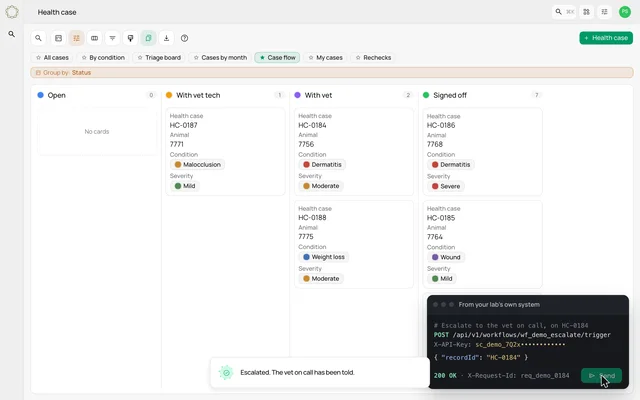Click the Signed off column header

click(450, 95)
